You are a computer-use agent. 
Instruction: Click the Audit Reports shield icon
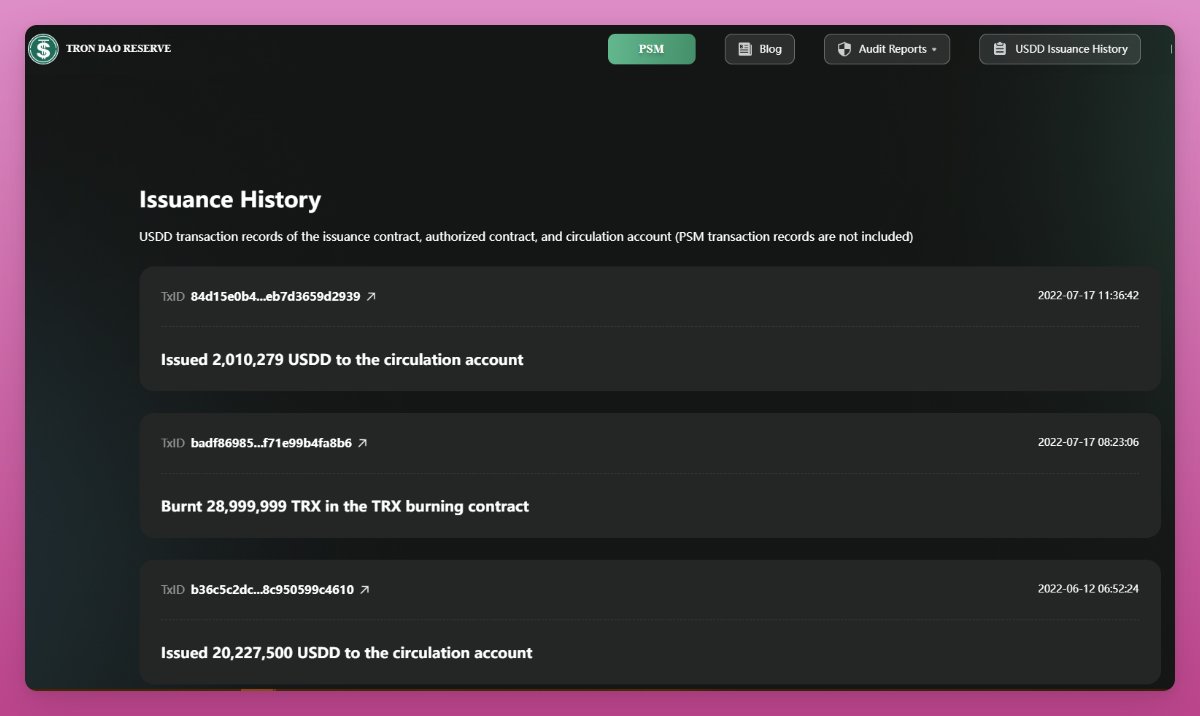click(844, 49)
